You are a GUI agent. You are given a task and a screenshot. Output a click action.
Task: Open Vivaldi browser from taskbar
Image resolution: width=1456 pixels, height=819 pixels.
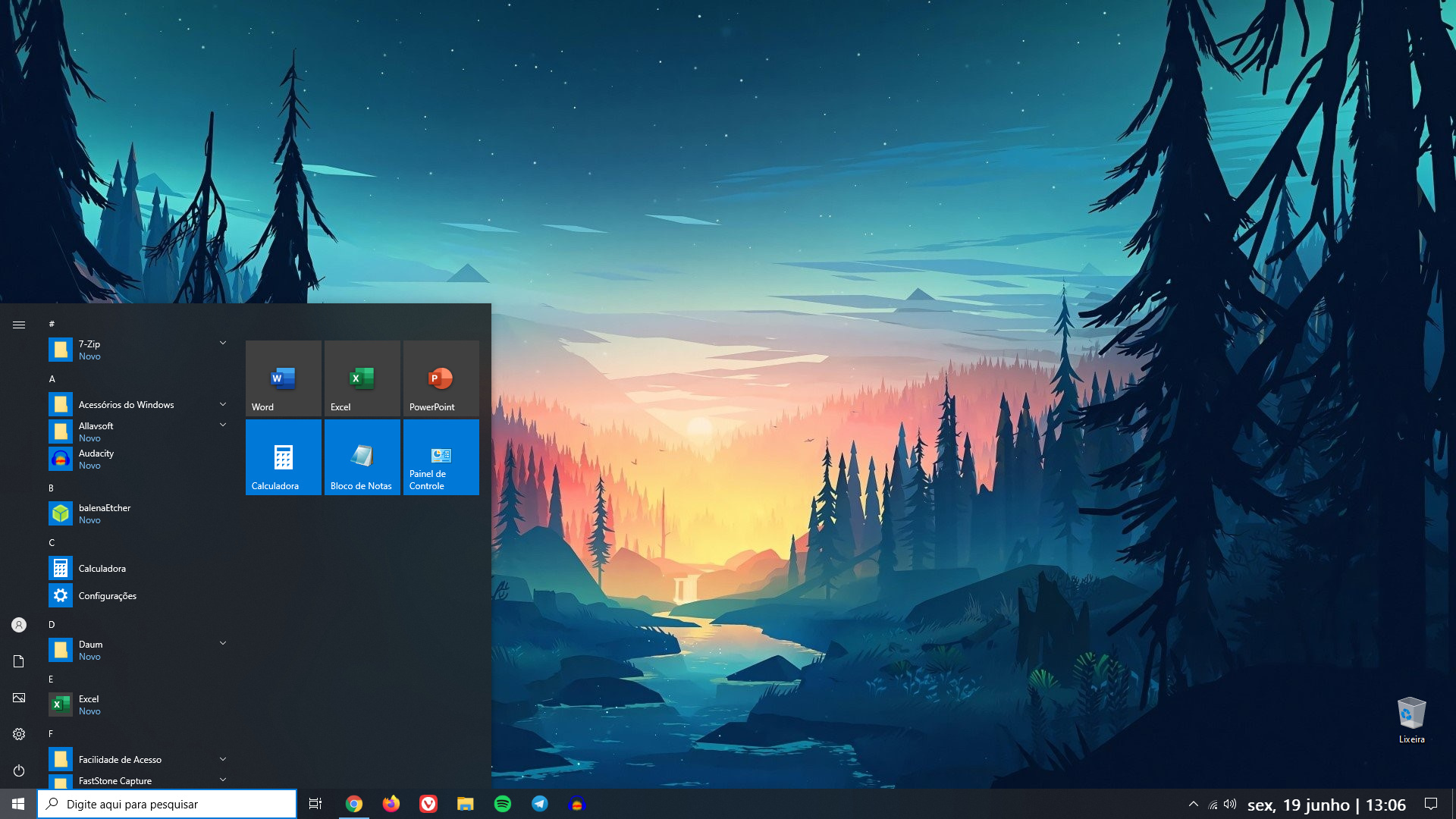428,804
